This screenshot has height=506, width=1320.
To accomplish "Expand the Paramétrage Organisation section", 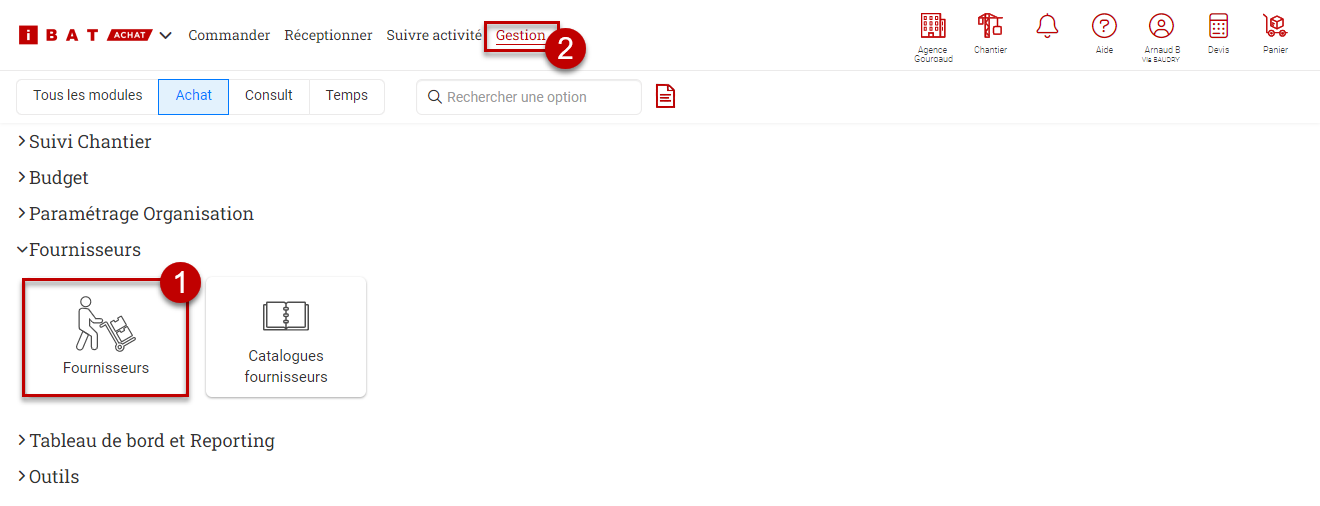I will pyautogui.click(x=136, y=214).
